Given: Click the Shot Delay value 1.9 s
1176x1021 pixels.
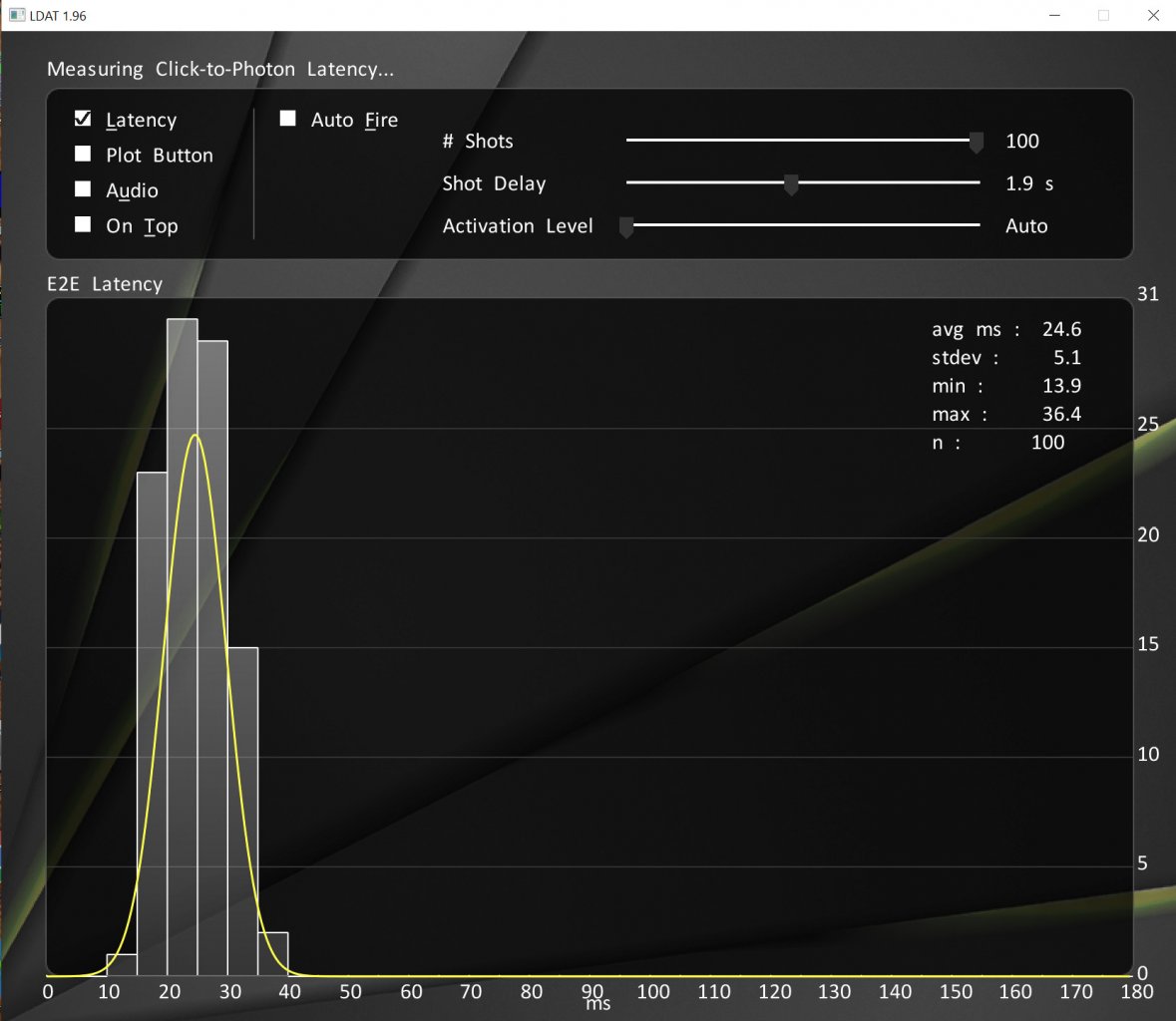Looking at the screenshot, I should [1029, 183].
